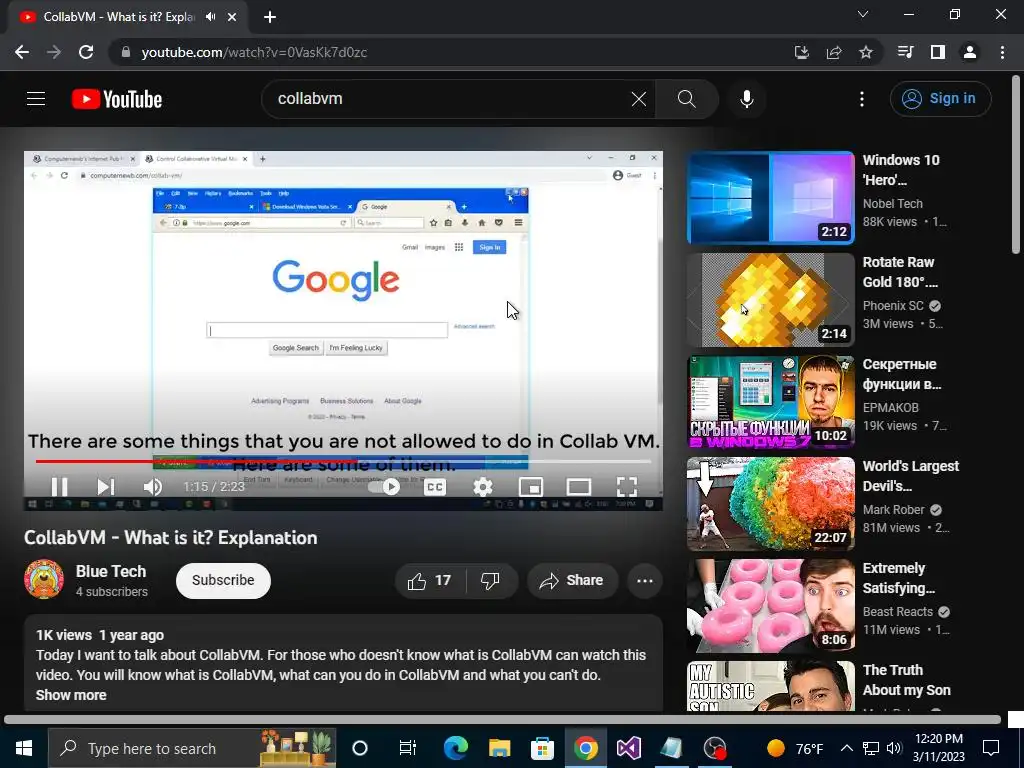
Task: Open Chrome profile icon
Action: [x=970, y=52]
